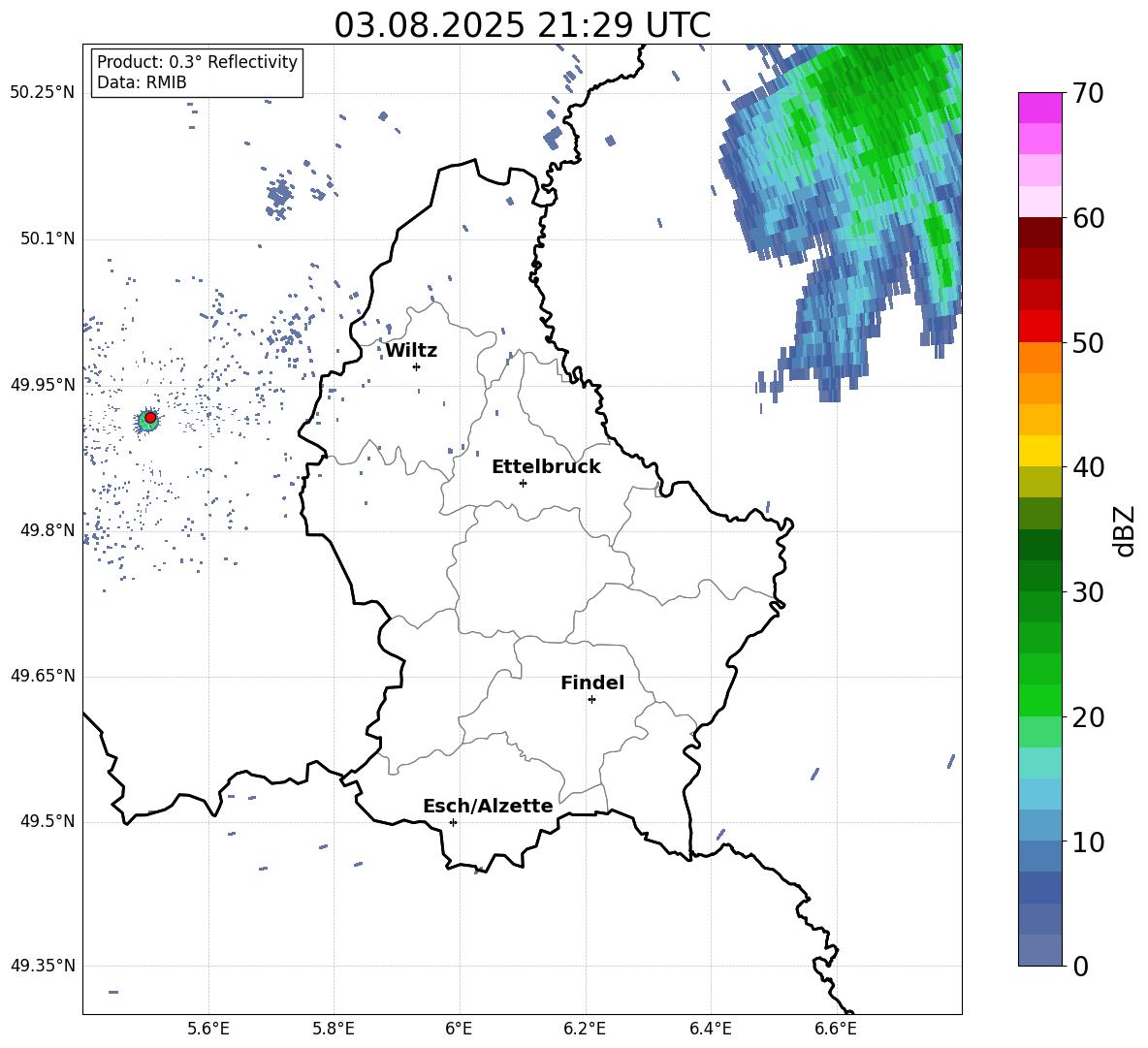Click the colorbar tick label 0
Viewport: 1148px width, 1048px height.
(x=1080, y=967)
